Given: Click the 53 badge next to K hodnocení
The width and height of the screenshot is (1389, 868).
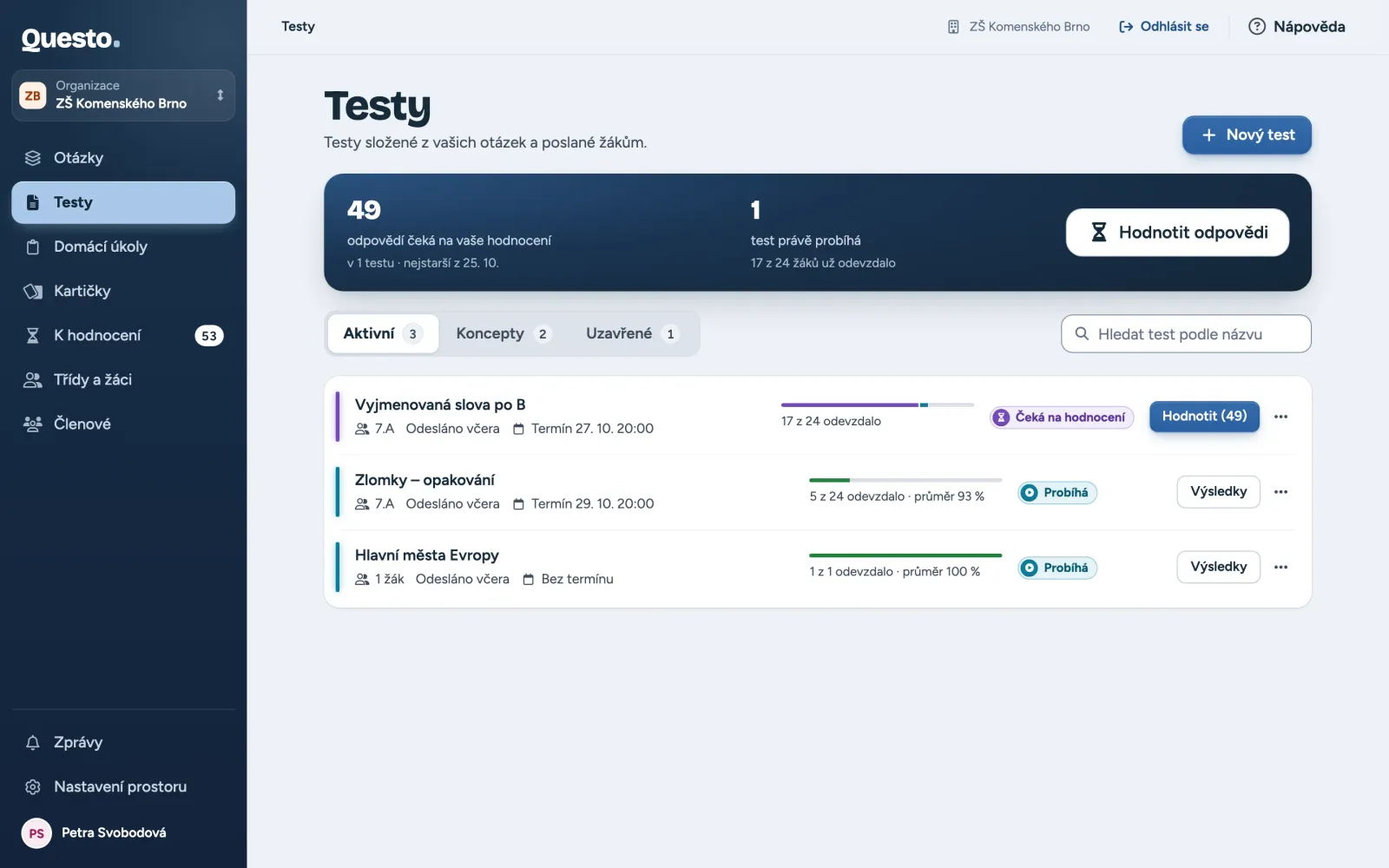Looking at the screenshot, I should point(209,336).
